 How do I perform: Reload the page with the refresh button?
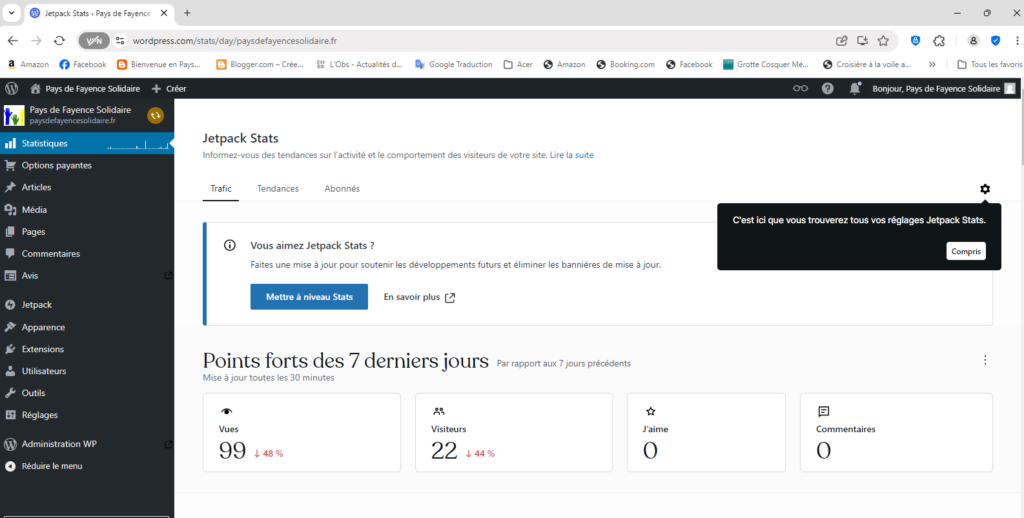[59, 41]
